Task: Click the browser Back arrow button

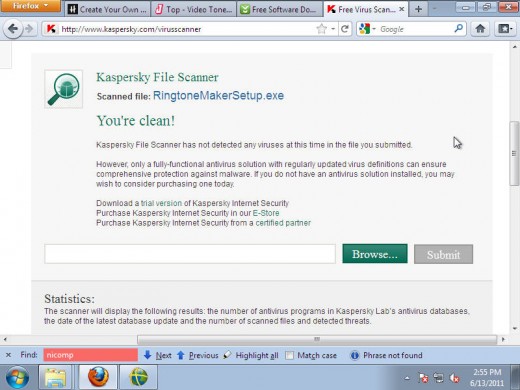Action: coord(13,29)
